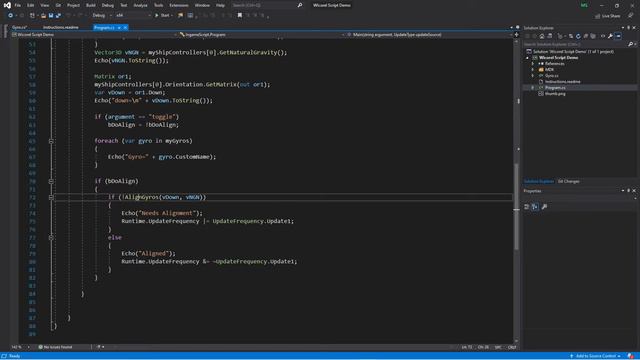Open the File menu
The width and height of the screenshot is (640, 360).
pyautogui.click(x=18, y=5)
